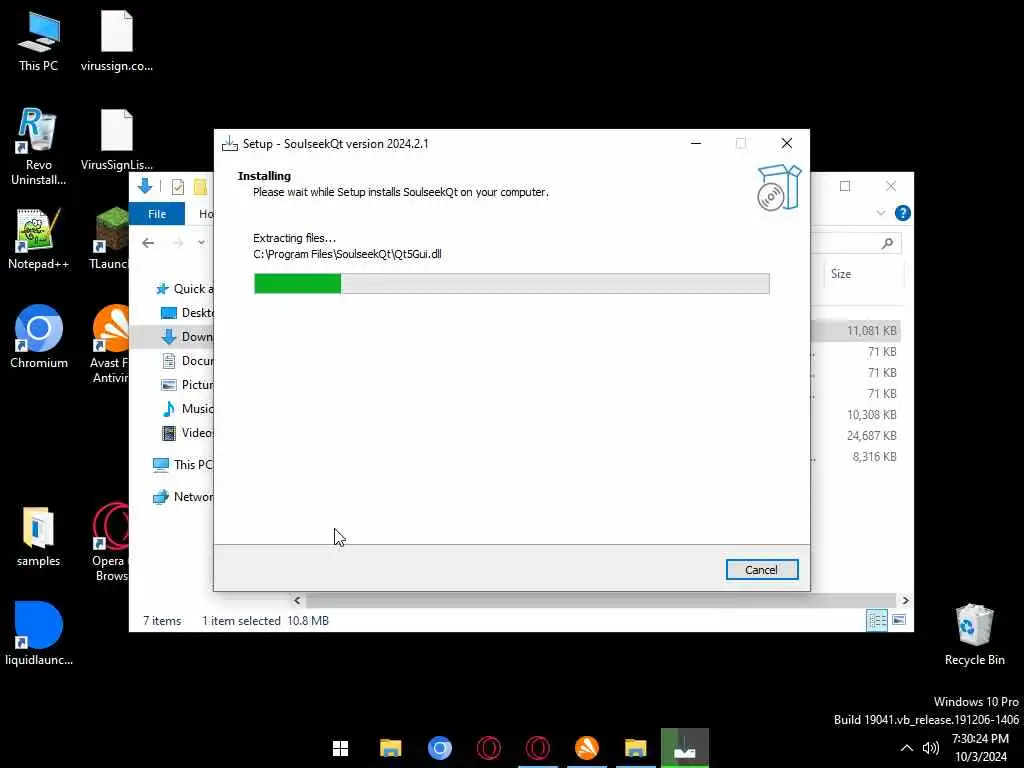1024x768 pixels.
Task: Open This PC desktop icon
Action: [38, 42]
